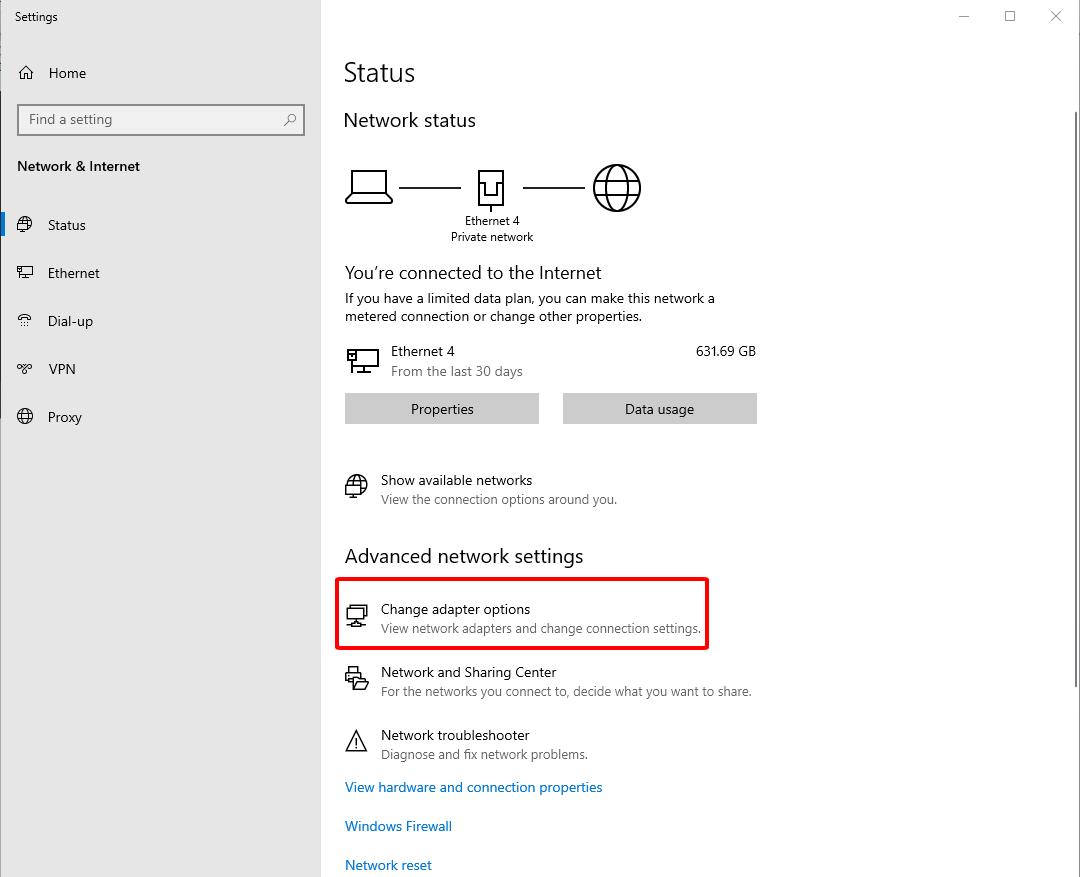Click the Ethernet monitor icon in sidebar

pos(25,273)
